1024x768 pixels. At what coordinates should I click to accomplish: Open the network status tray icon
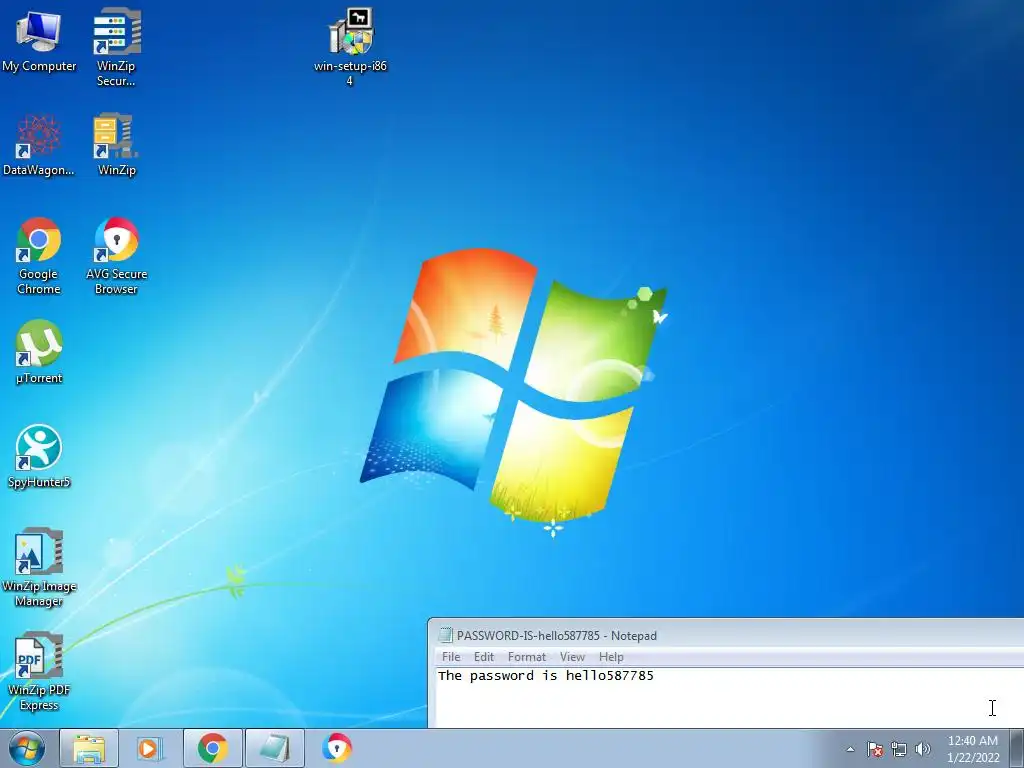(x=899, y=749)
